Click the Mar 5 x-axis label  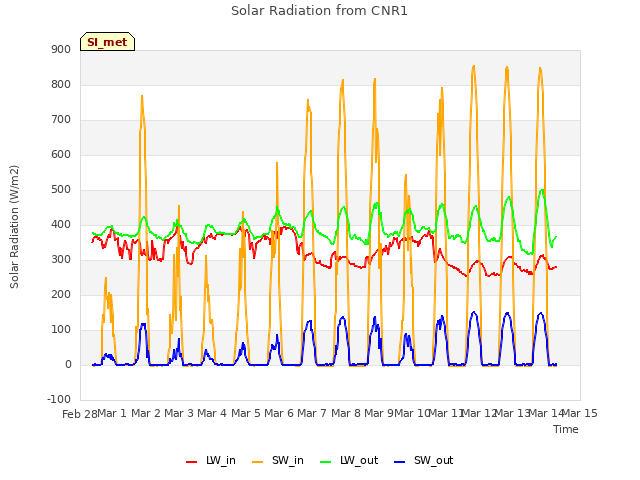(x=246, y=413)
